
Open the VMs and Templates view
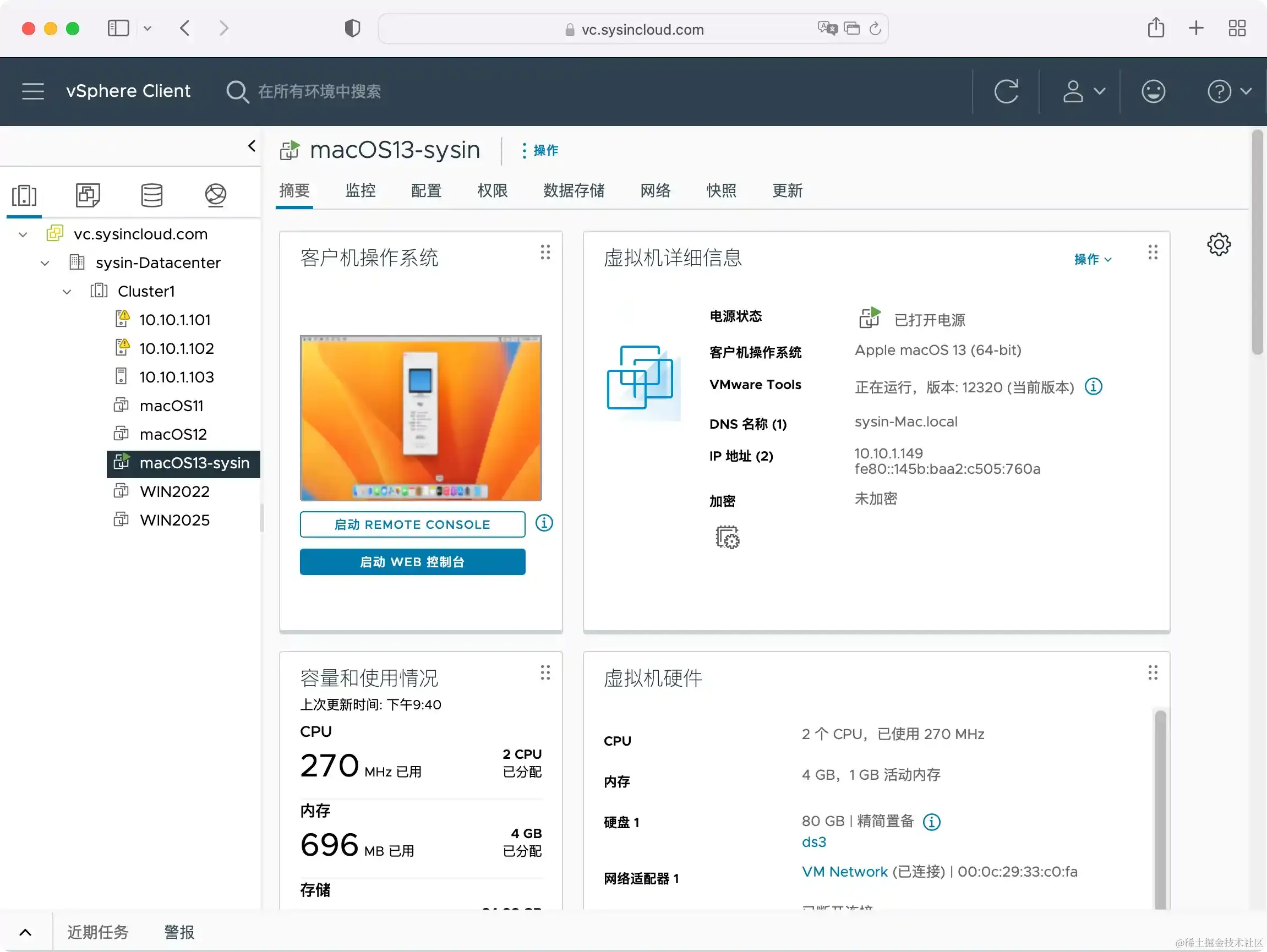88,195
